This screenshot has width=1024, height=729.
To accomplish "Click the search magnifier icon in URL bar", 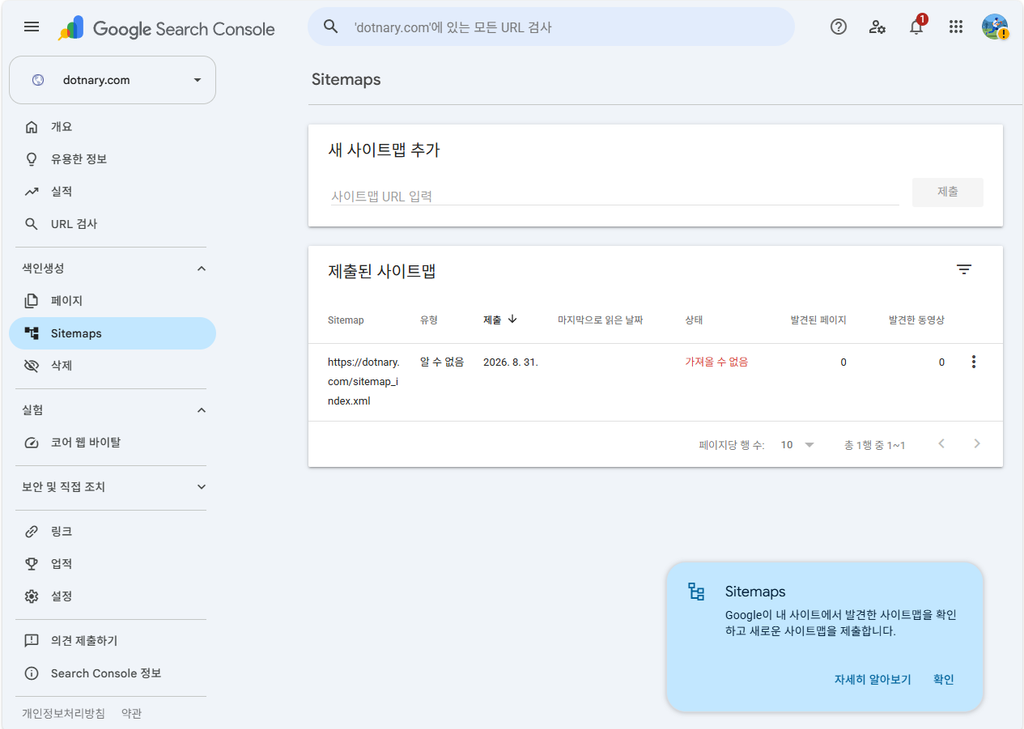I will [x=331, y=27].
